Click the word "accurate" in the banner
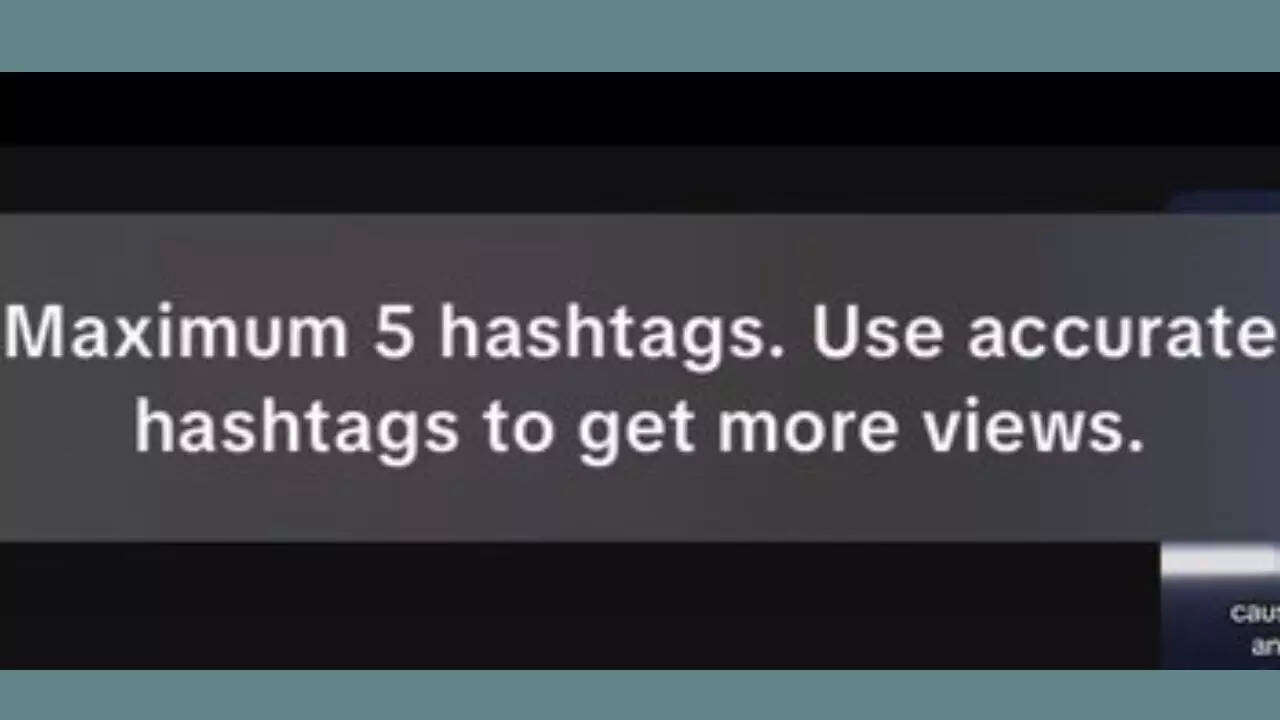Viewport: 1280px width, 720px height. click(1121, 334)
